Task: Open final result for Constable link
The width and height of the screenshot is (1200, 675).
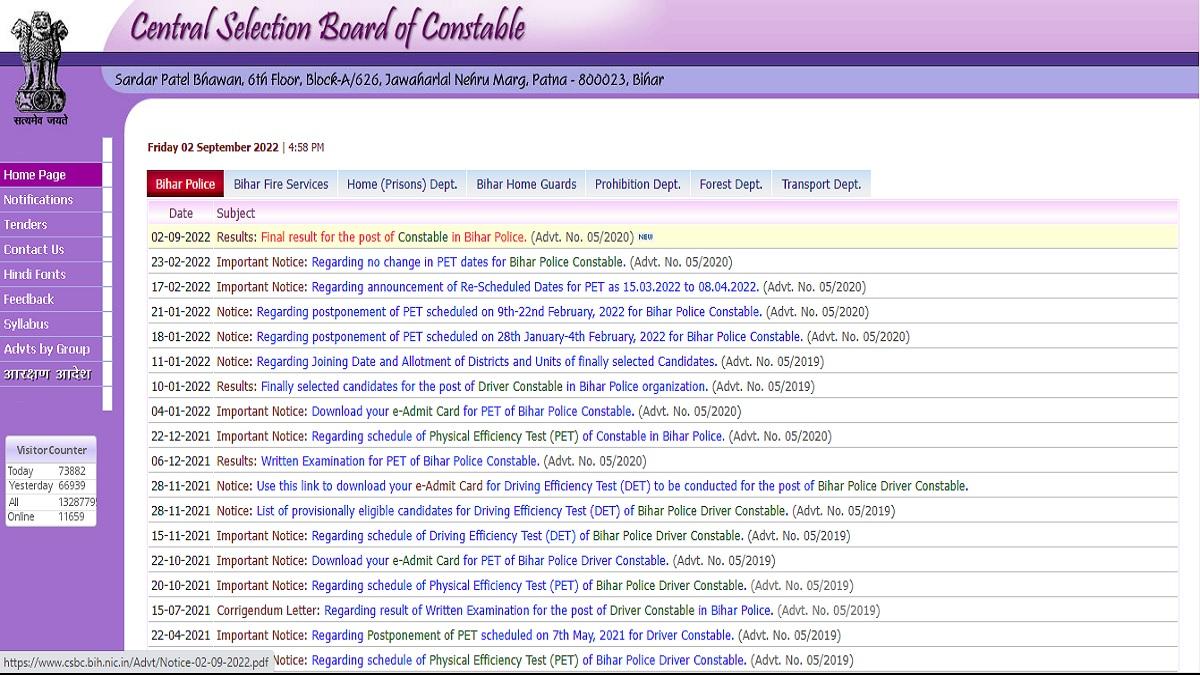Action: tap(393, 237)
